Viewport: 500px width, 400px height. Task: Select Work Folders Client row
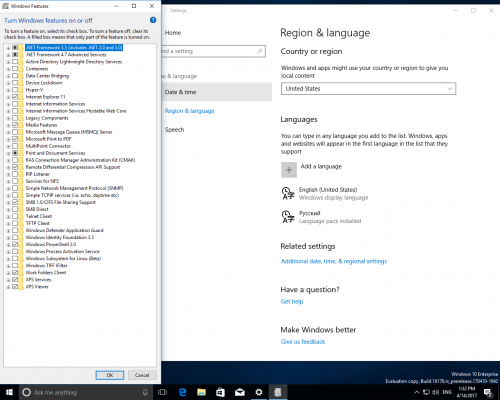(x=46, y=272)
